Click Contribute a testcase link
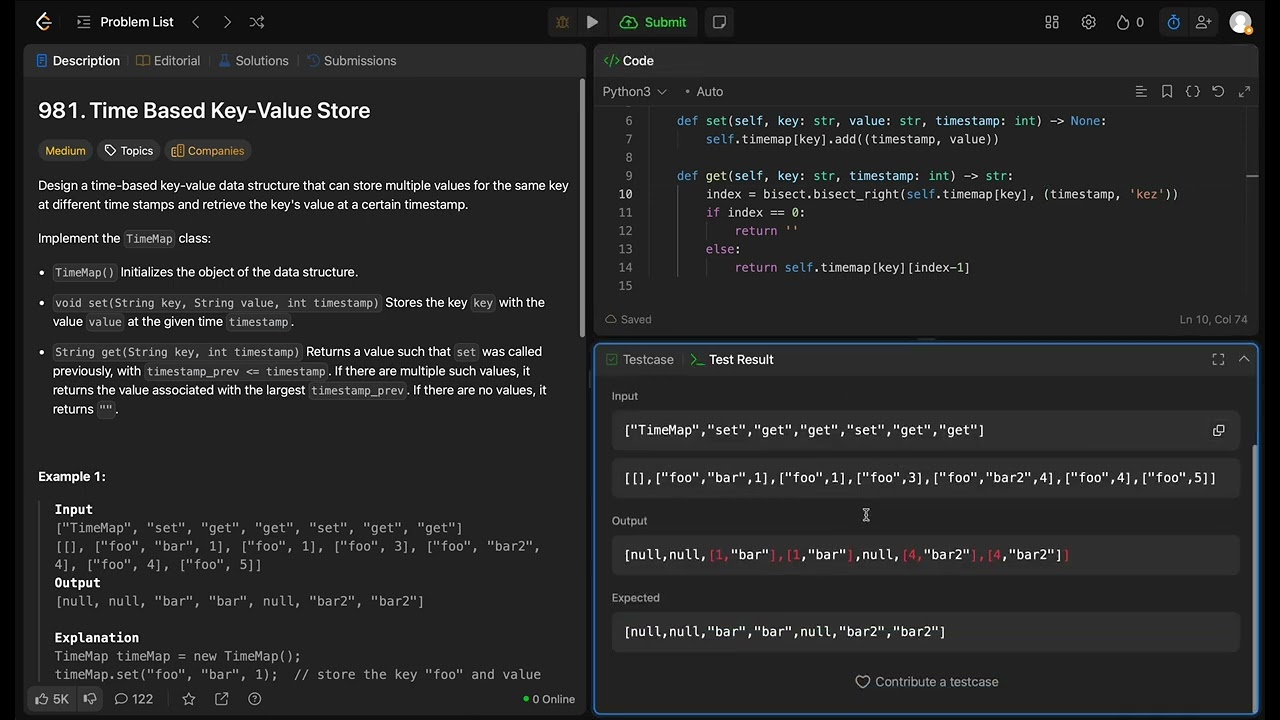Screen dimensions: 1280x720 927,682
